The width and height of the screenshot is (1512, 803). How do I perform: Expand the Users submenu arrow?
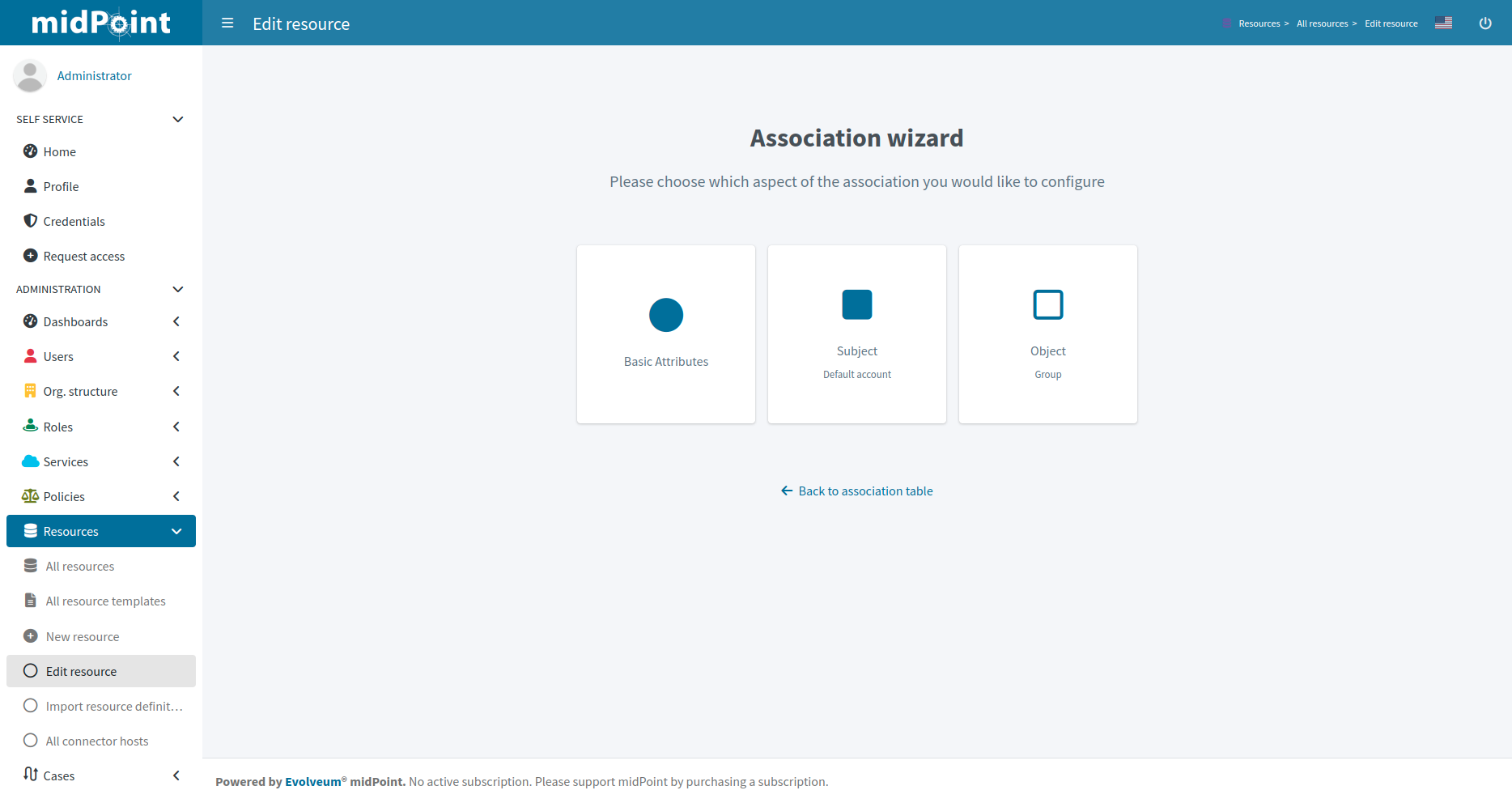tap(176, 357)
